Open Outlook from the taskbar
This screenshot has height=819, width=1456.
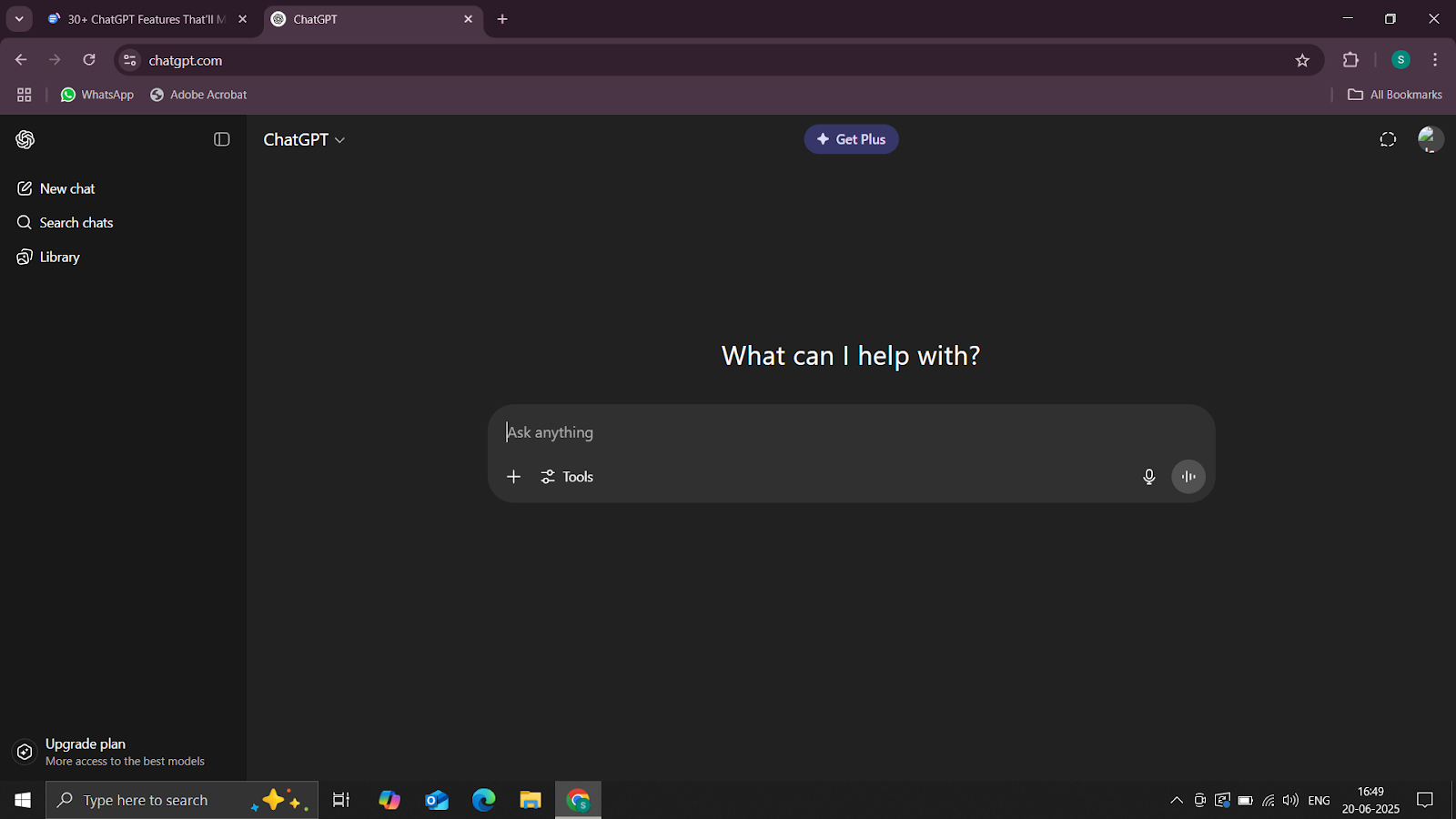[437, 800]
